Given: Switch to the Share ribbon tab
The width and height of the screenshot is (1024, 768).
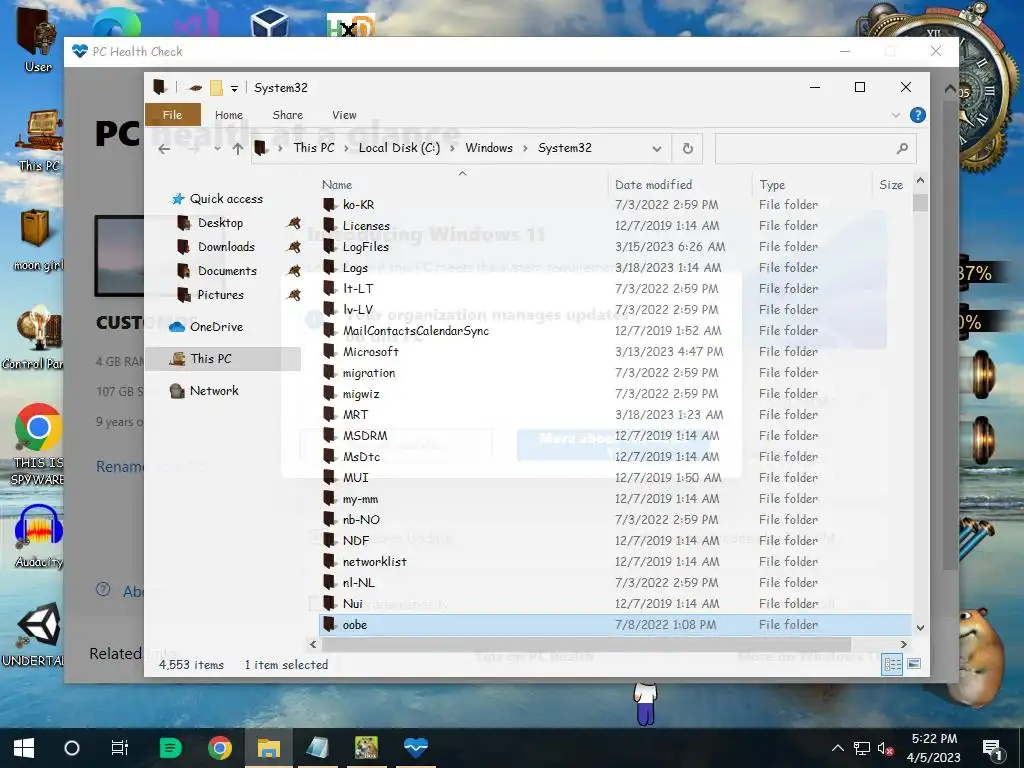Looking at the screenshot, I should click(x=287, y=115).
